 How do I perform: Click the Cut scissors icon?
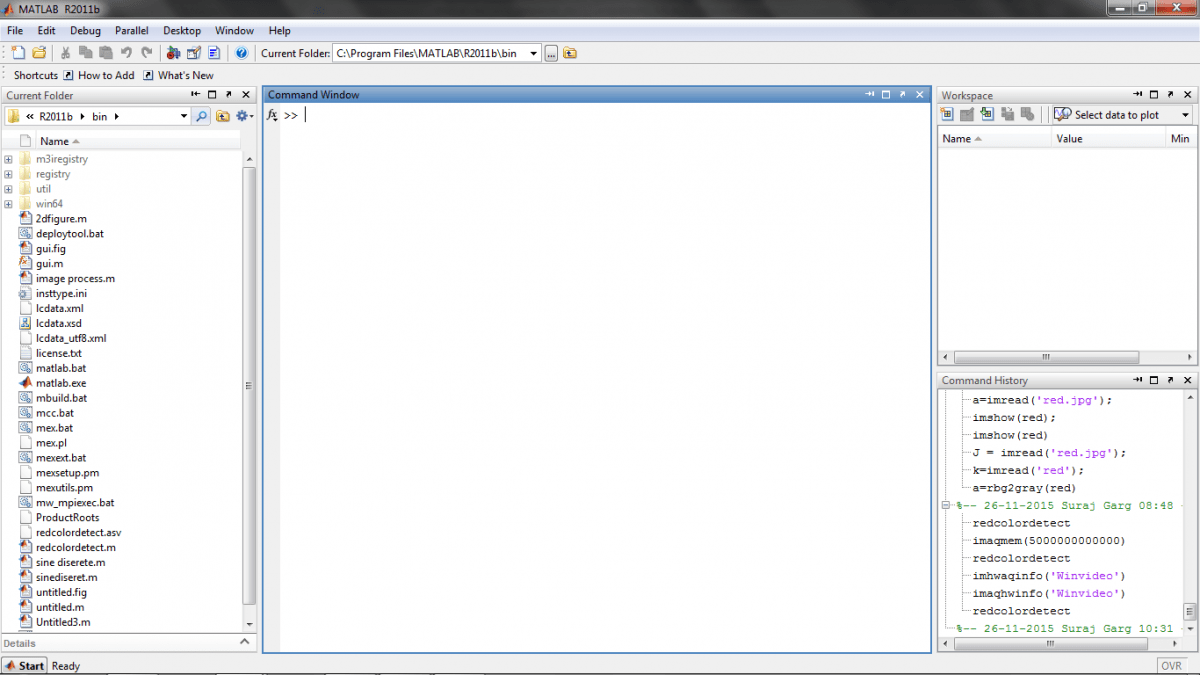pos(66,53)
